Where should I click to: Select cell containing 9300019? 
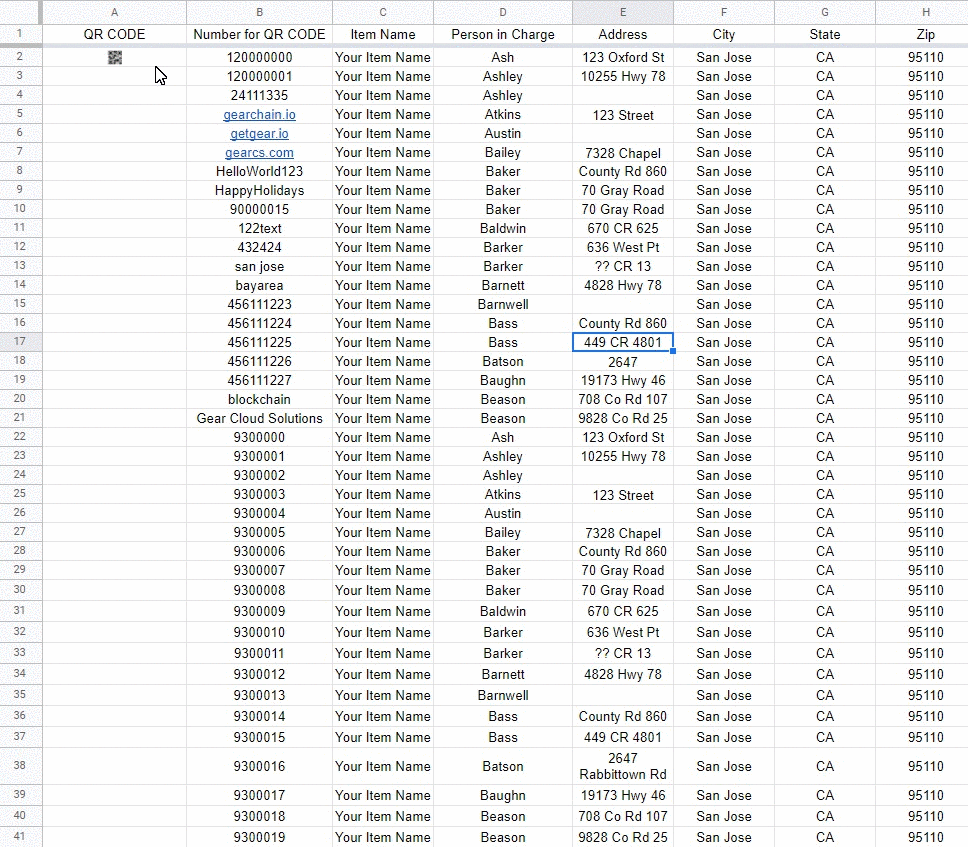pos(259,837)
